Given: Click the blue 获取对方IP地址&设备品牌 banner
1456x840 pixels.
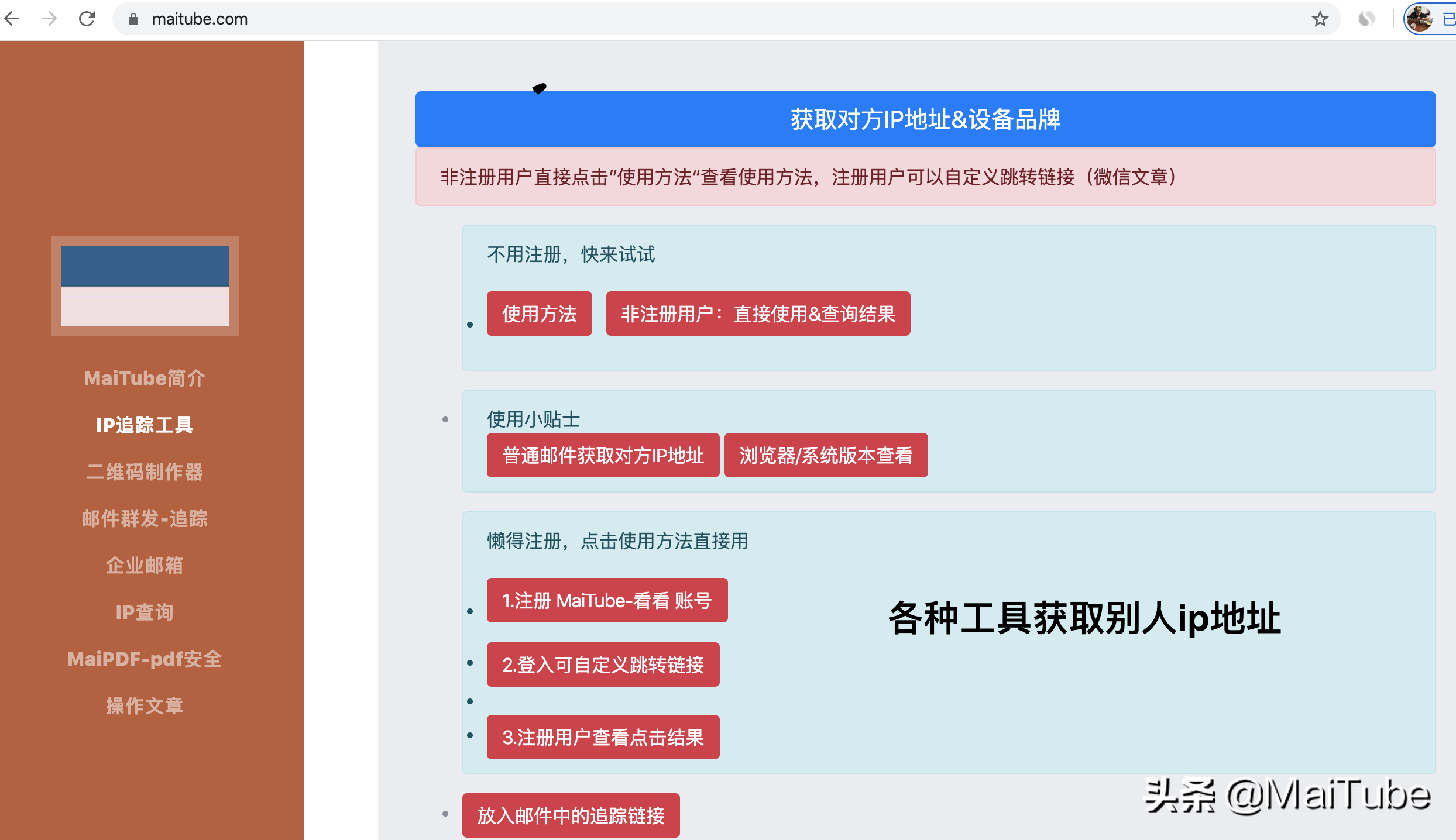Looking at the screenshot, I should 925,119.
